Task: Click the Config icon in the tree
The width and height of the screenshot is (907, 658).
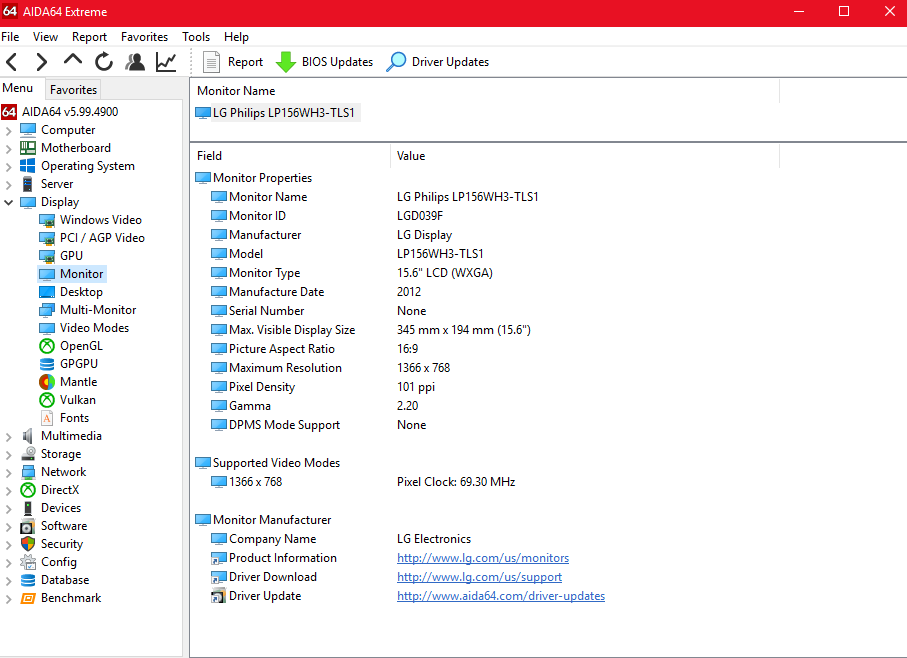Action: [28, 562]
